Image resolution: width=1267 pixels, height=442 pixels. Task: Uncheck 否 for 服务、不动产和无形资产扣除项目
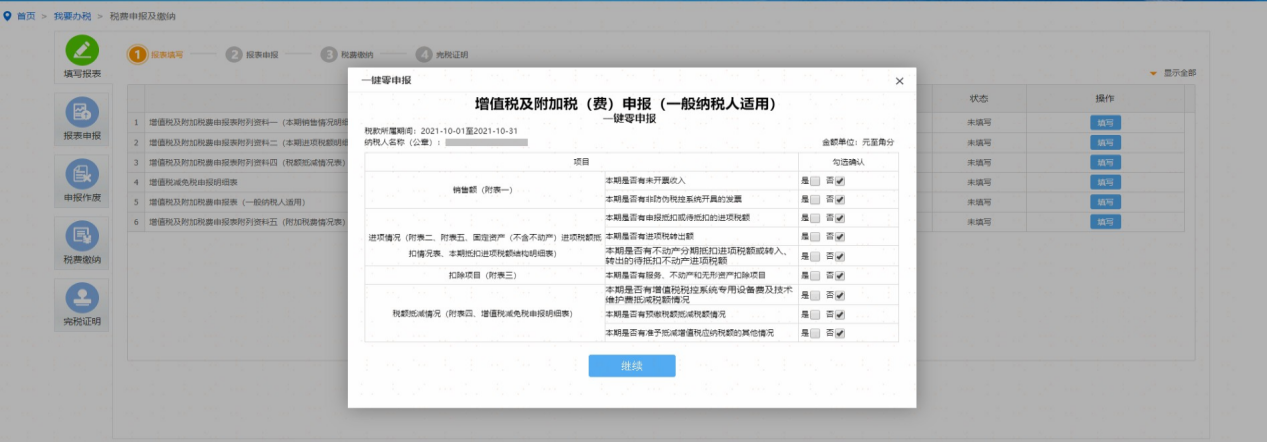[x=840, y=275]
